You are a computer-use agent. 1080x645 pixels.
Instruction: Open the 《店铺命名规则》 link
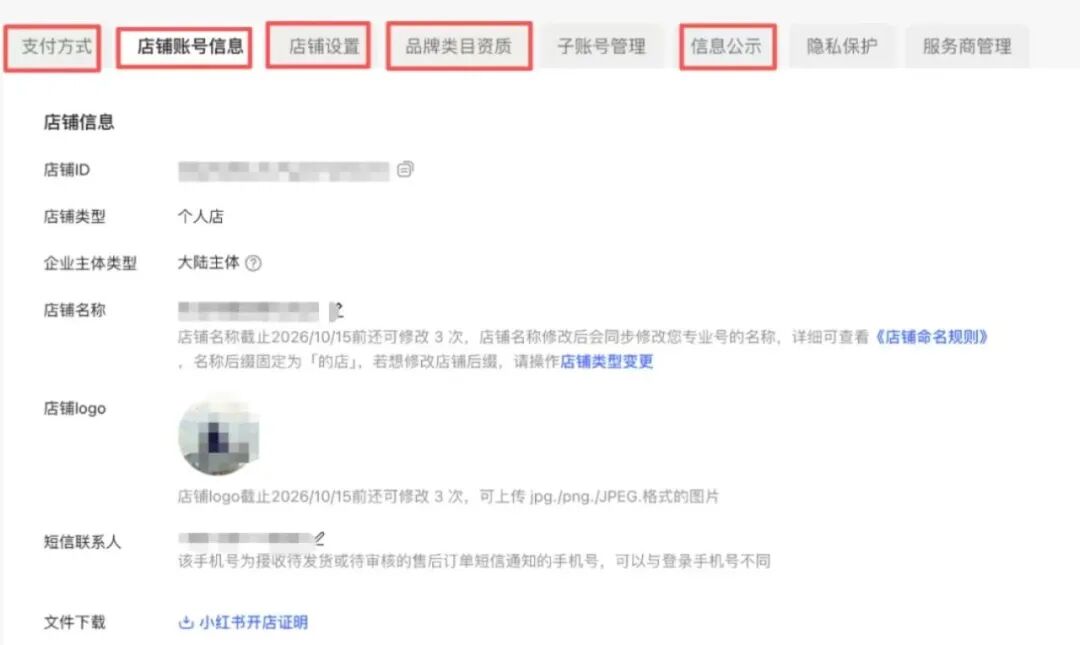point(931,337)
